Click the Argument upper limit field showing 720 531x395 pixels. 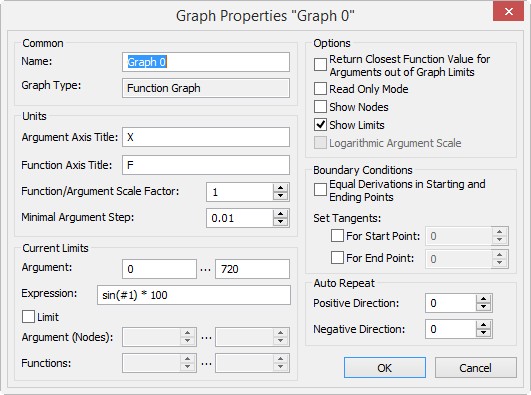click(x=252, y=269)
